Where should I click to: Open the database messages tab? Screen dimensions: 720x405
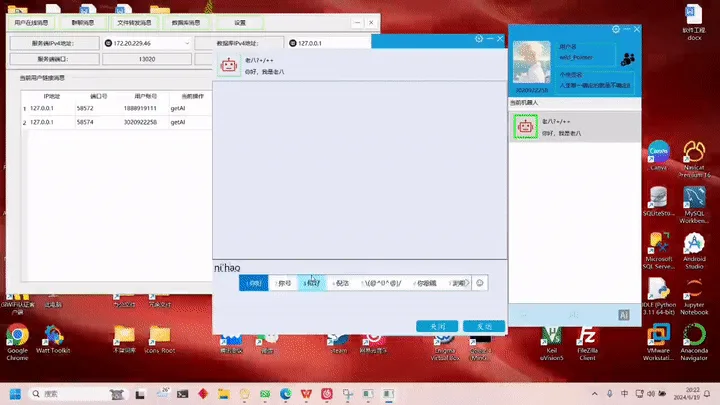[x=186, y=22]
